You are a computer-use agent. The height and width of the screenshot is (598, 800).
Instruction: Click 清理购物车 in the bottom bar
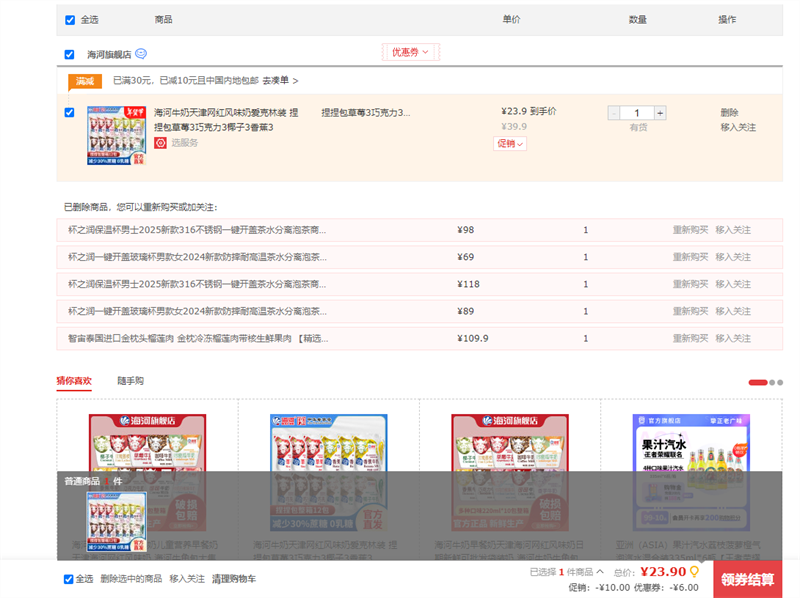click(x=233, y=579)
